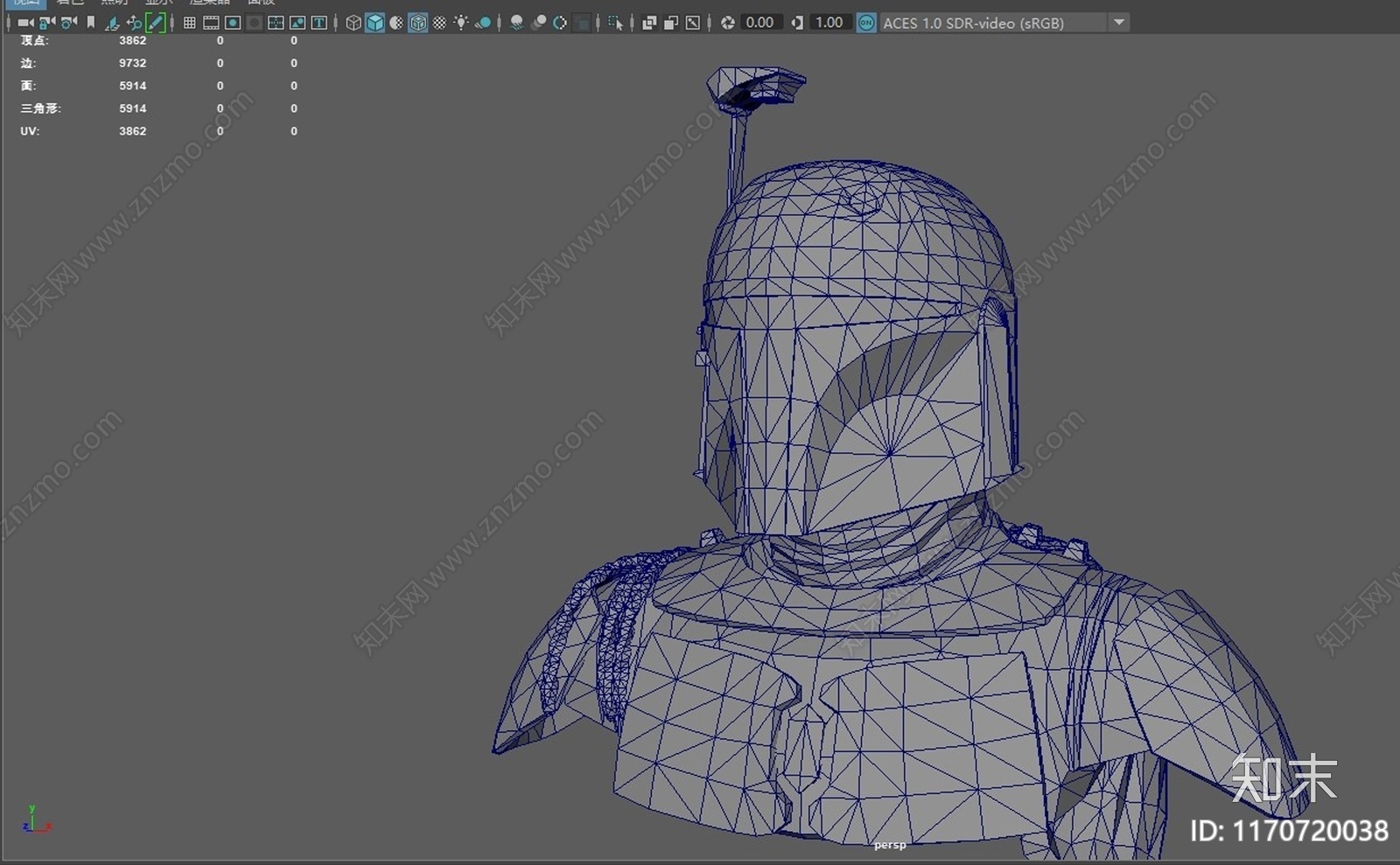This screenshot has height=865, width=1400.
Task: Click the 边 label in the HUD
Action: tap(28, 63)
